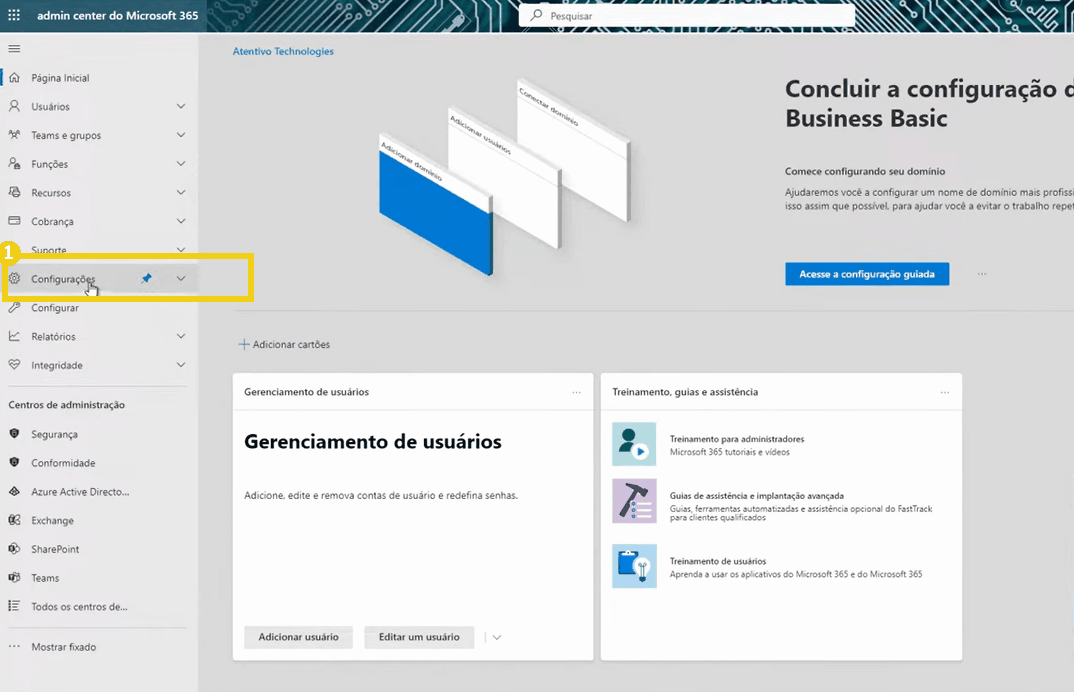
Task: Expand the Recursos chevron
Action: [181, 193]
